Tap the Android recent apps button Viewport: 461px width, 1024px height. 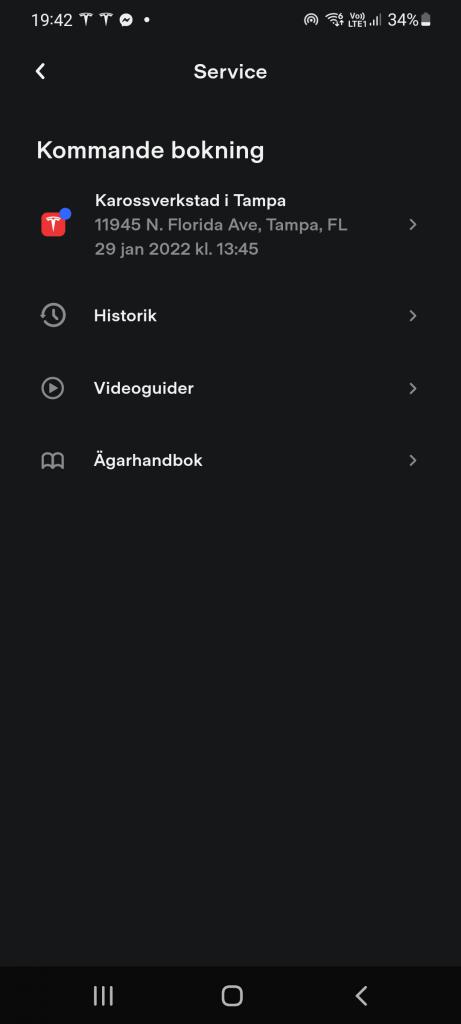103,995
